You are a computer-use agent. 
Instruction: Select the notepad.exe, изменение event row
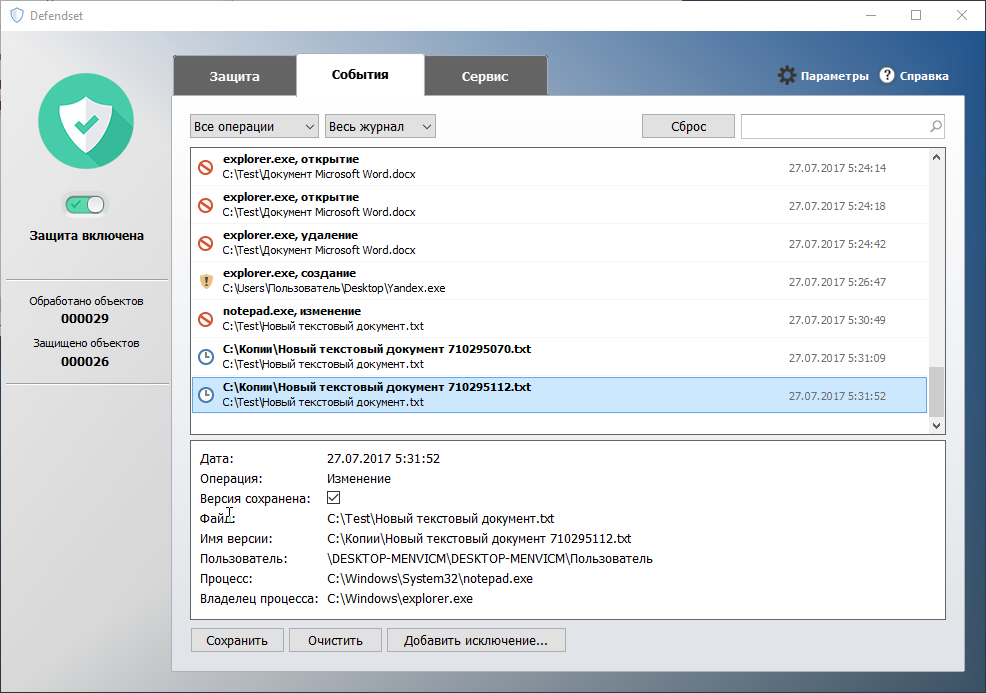pyautogui.click(x=559, y=319)
